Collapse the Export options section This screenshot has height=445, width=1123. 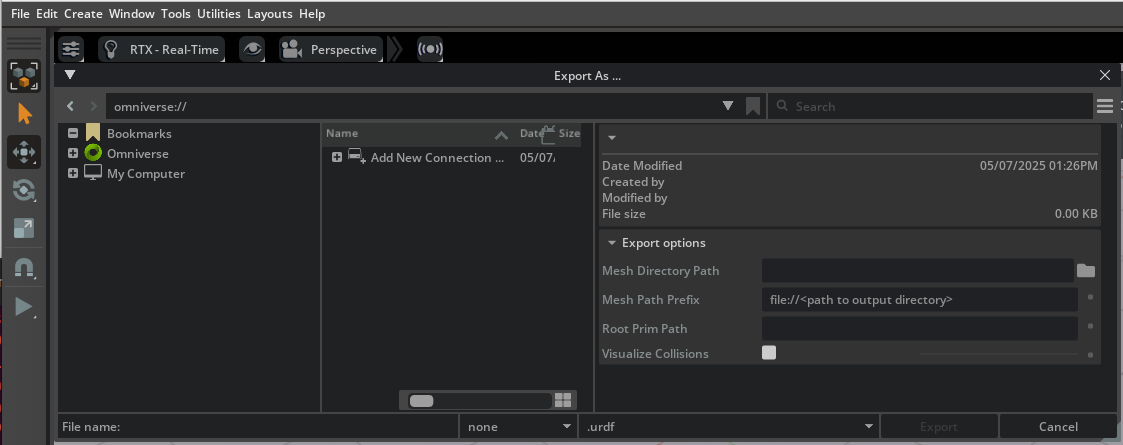pyautogui.click(x=612, y=243)
